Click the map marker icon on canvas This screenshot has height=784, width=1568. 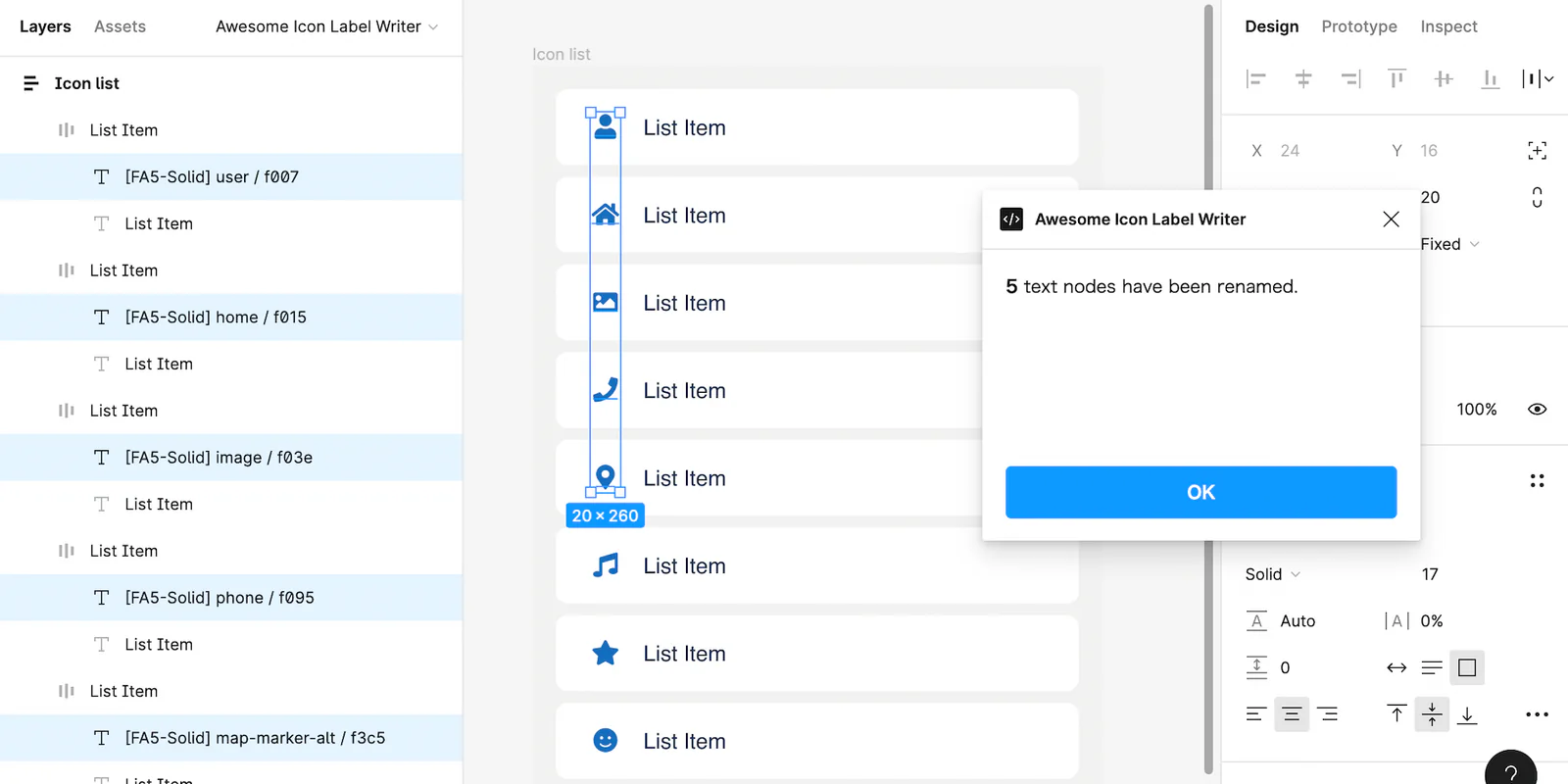click(x=606, y=477)
